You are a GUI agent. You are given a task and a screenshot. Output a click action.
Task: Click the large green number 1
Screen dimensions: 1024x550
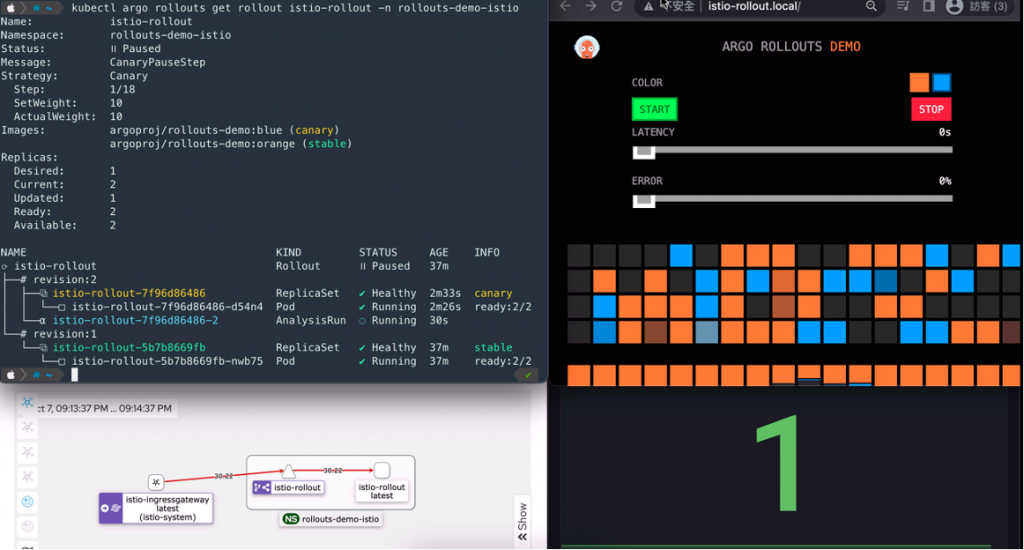click(x=778, y=462)
